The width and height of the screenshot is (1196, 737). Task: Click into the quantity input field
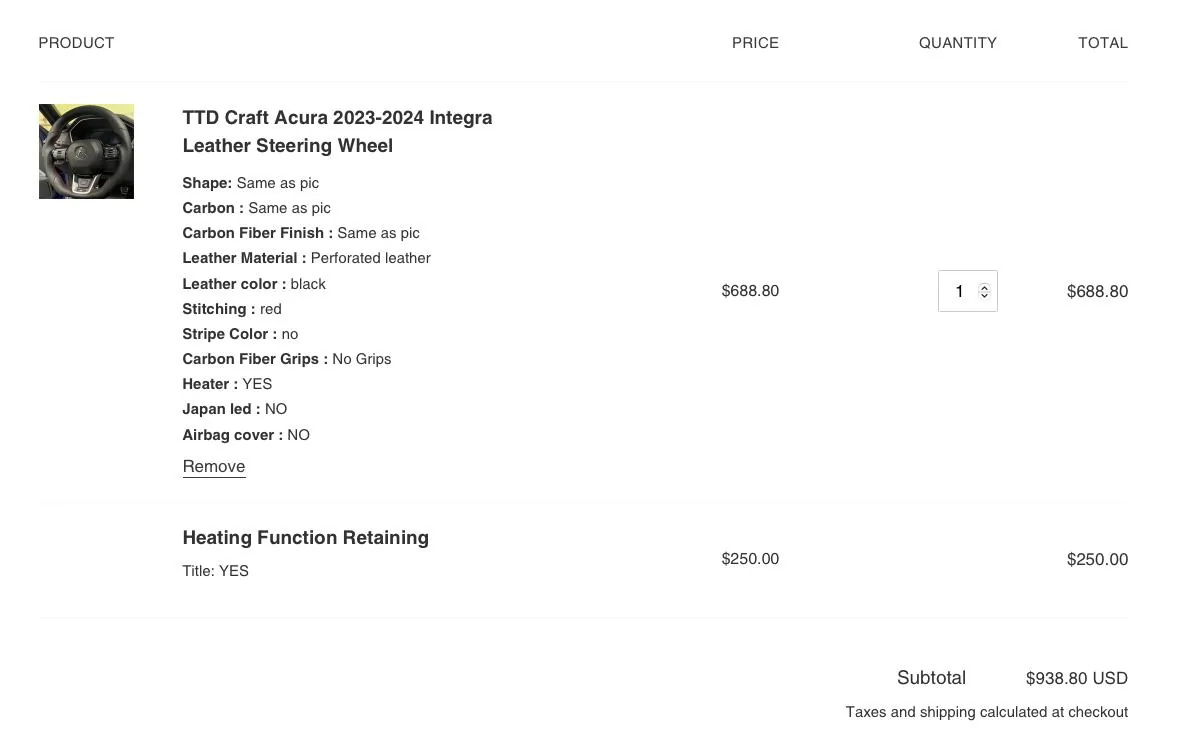point(959,291)
